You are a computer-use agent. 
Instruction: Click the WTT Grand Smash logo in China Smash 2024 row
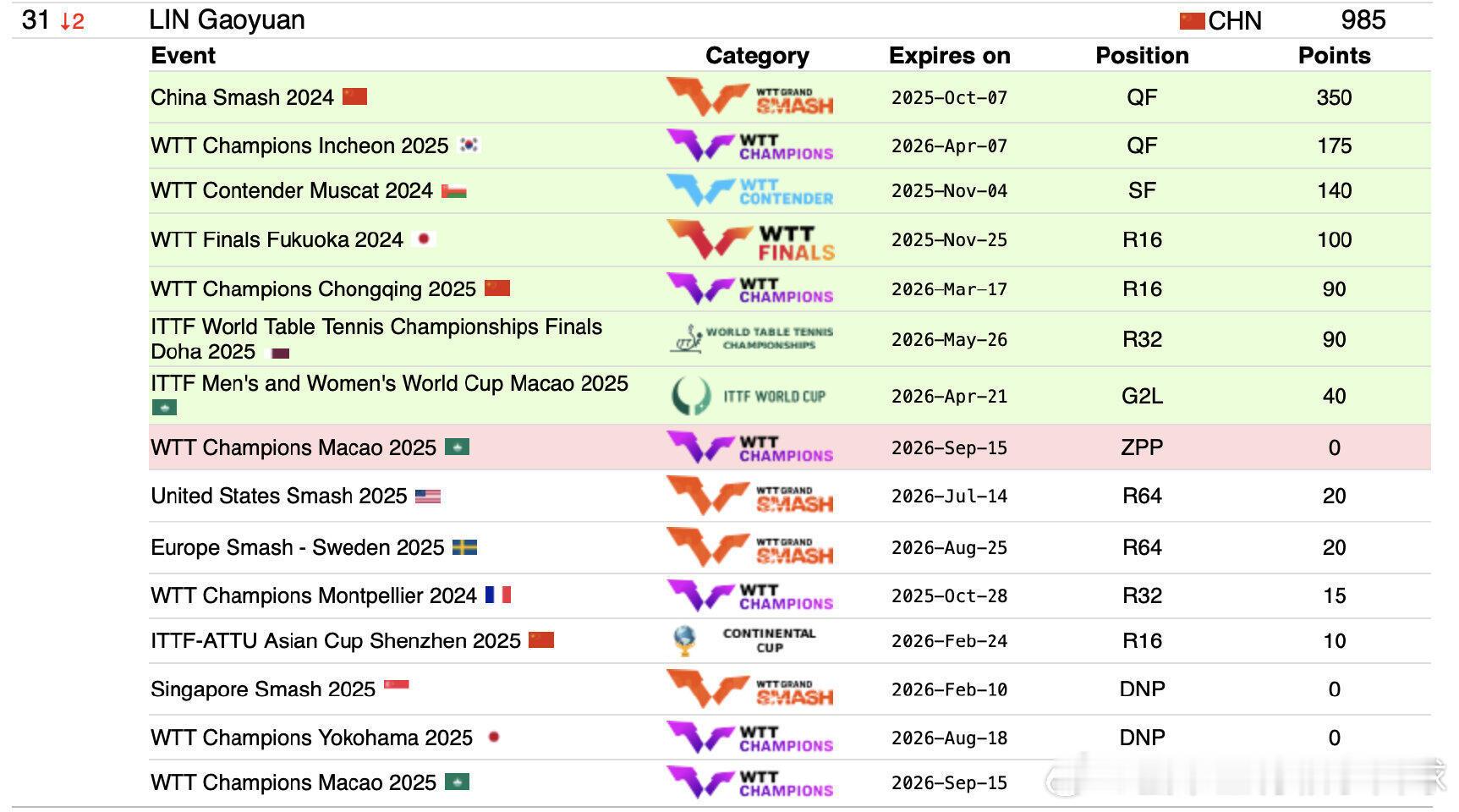750,97
